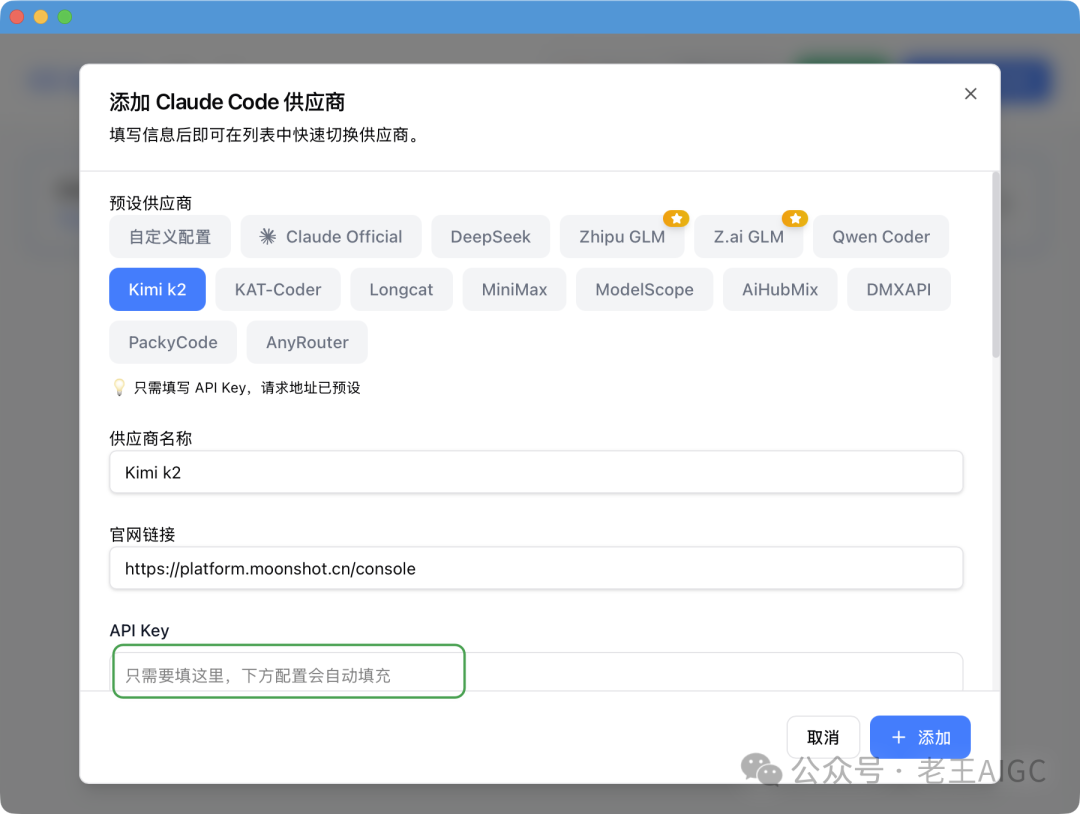Select the Kimi k2 preset

point(158,289)
